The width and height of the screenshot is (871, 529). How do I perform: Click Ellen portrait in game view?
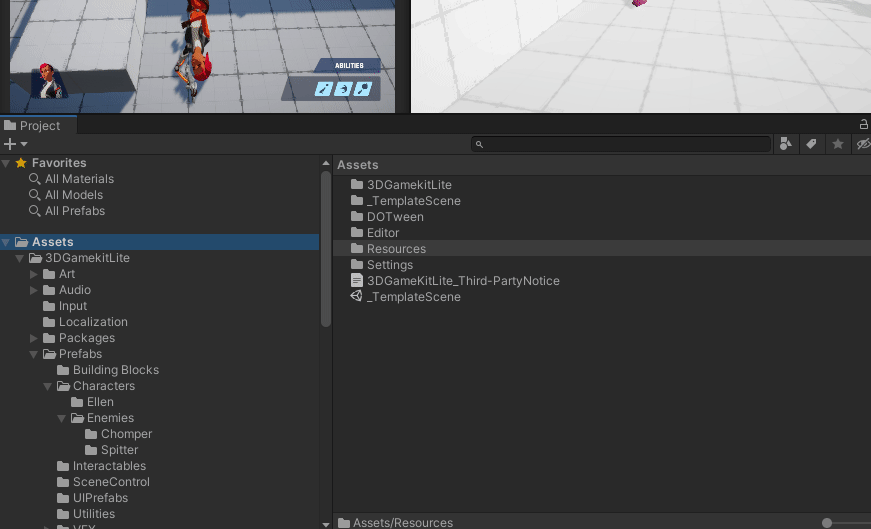49,81
